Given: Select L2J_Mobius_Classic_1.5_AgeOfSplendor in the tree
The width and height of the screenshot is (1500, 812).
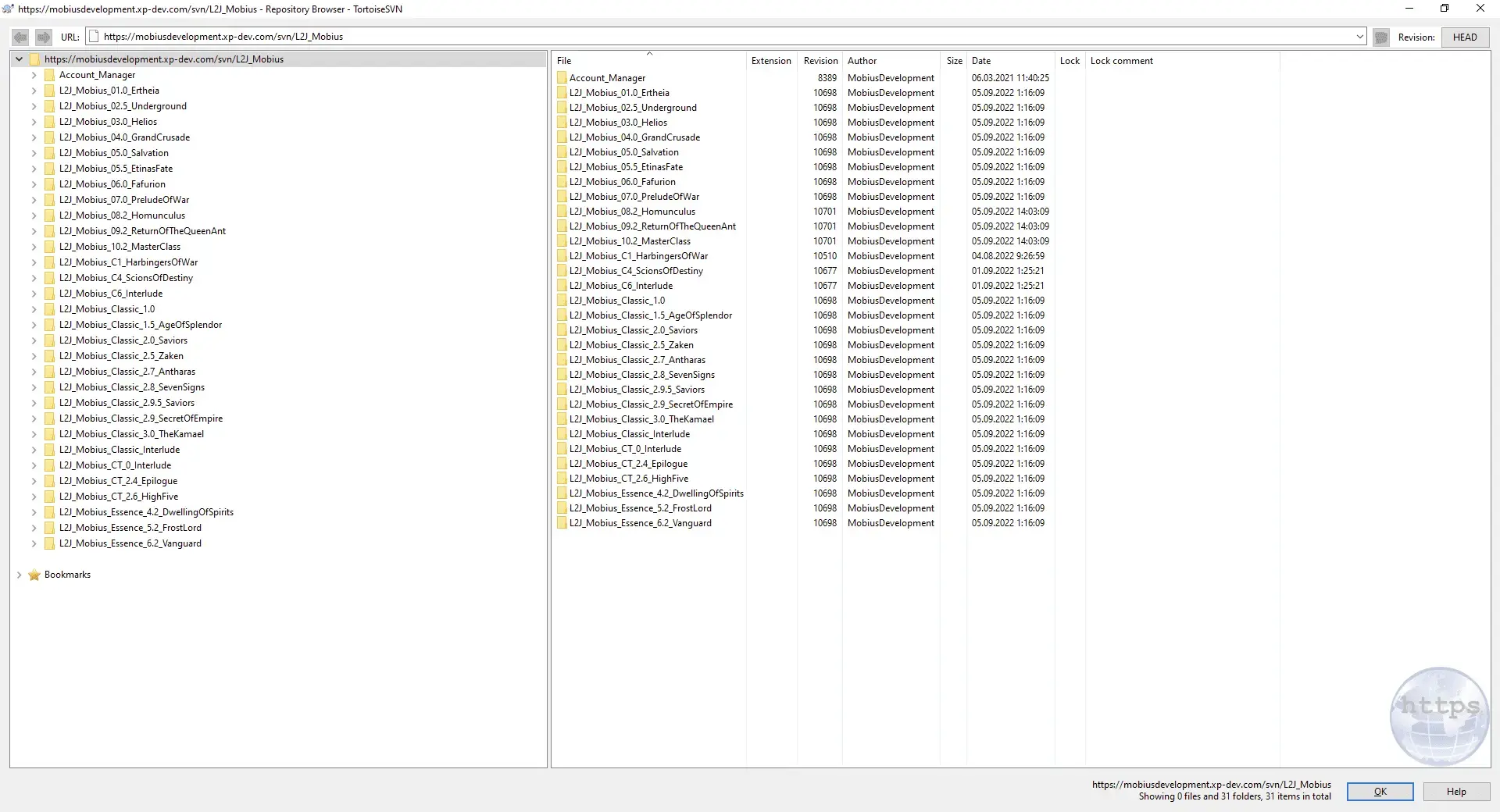Looking at the screenshot, I should pyautogui.click(x=141, y=325).
